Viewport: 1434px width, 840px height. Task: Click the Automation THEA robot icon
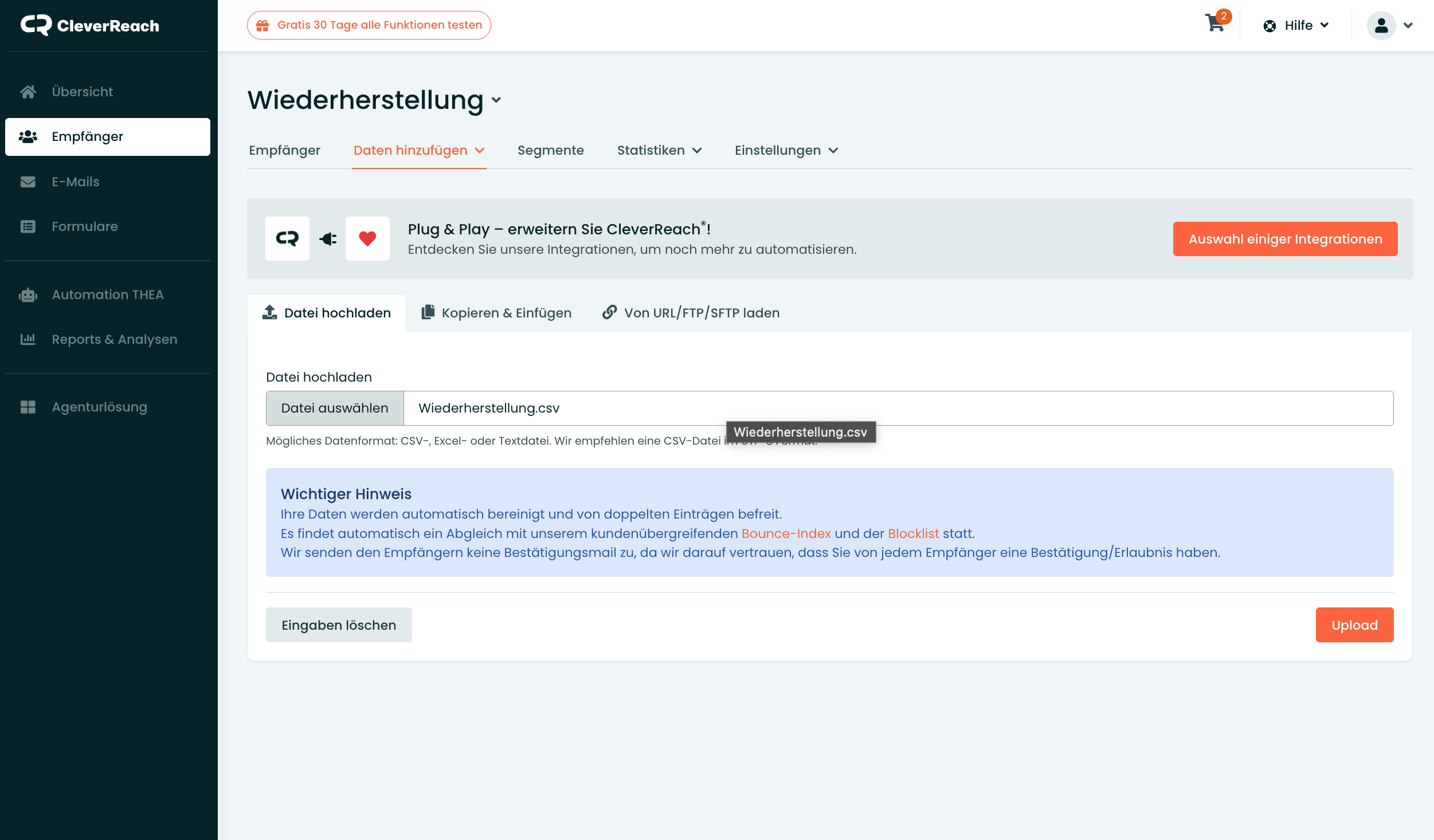[28, 295]
